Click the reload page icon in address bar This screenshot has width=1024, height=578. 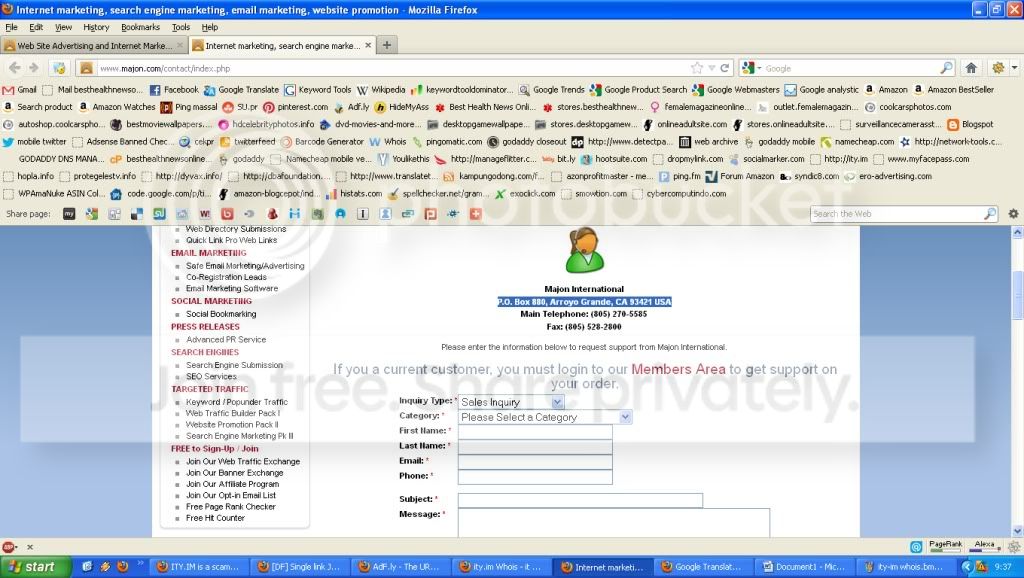[724, 68]
